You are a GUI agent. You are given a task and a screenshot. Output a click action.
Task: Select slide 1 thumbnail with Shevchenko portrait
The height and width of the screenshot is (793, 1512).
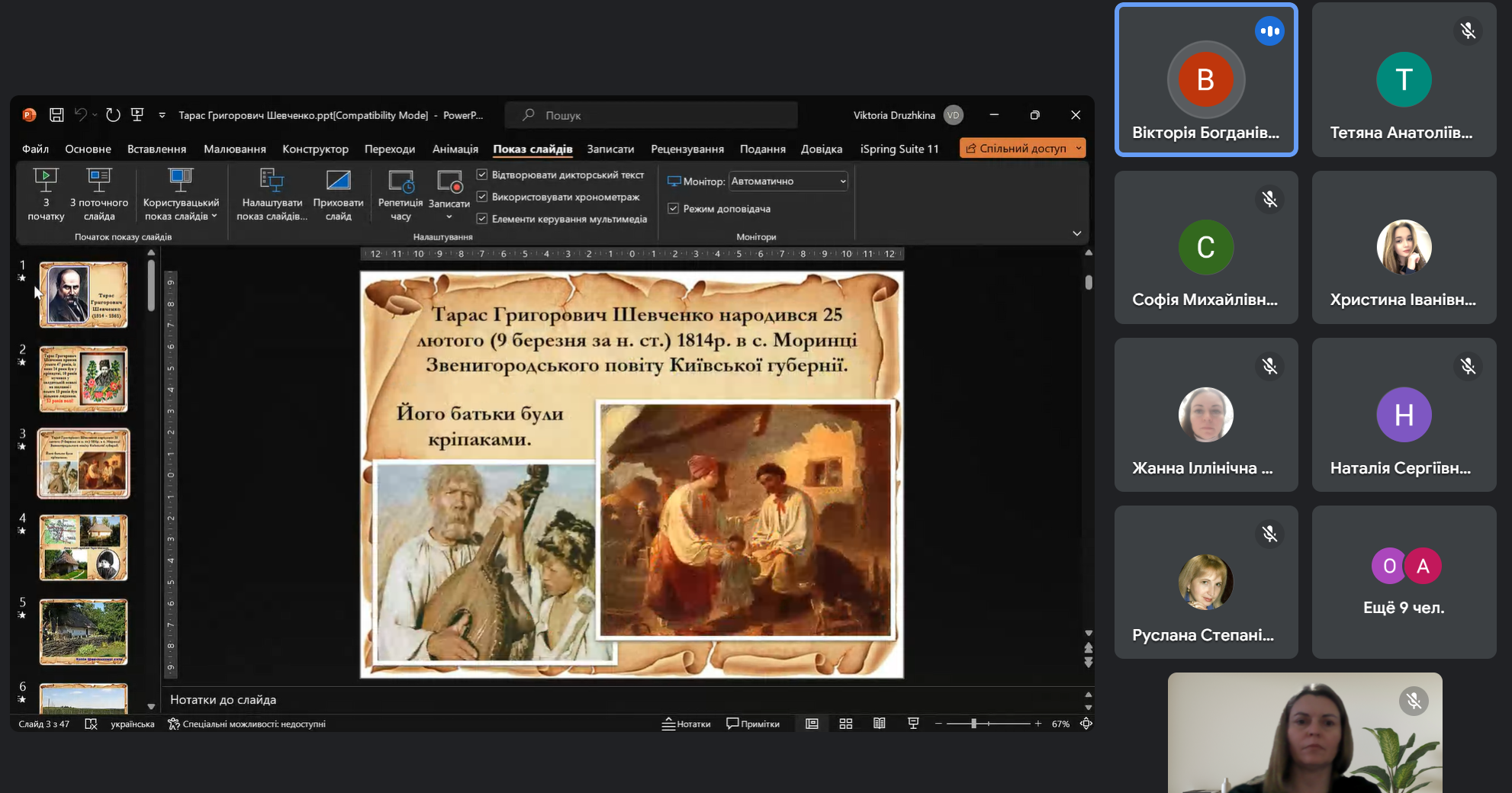pos(84,295)
